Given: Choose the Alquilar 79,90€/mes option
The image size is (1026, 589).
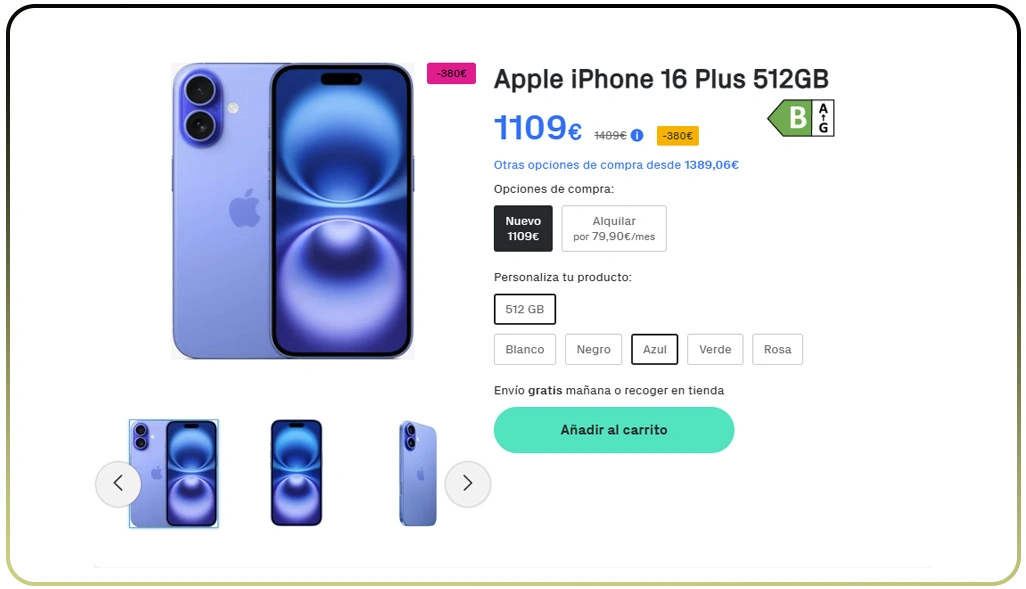Looking at the screenshot, I should coord(614,228).
